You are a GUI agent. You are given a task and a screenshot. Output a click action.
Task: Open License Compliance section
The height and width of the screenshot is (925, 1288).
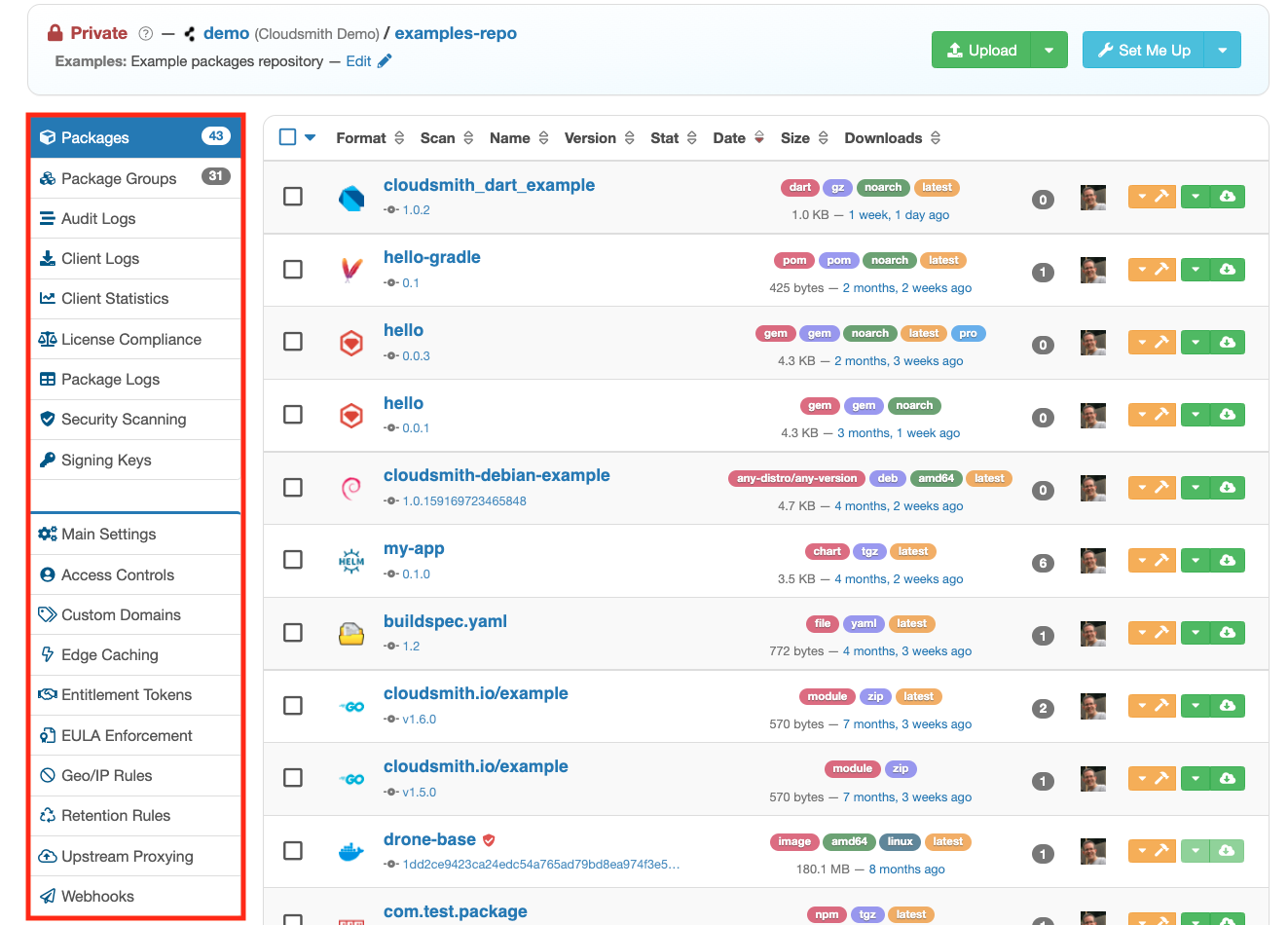point(135,340)
